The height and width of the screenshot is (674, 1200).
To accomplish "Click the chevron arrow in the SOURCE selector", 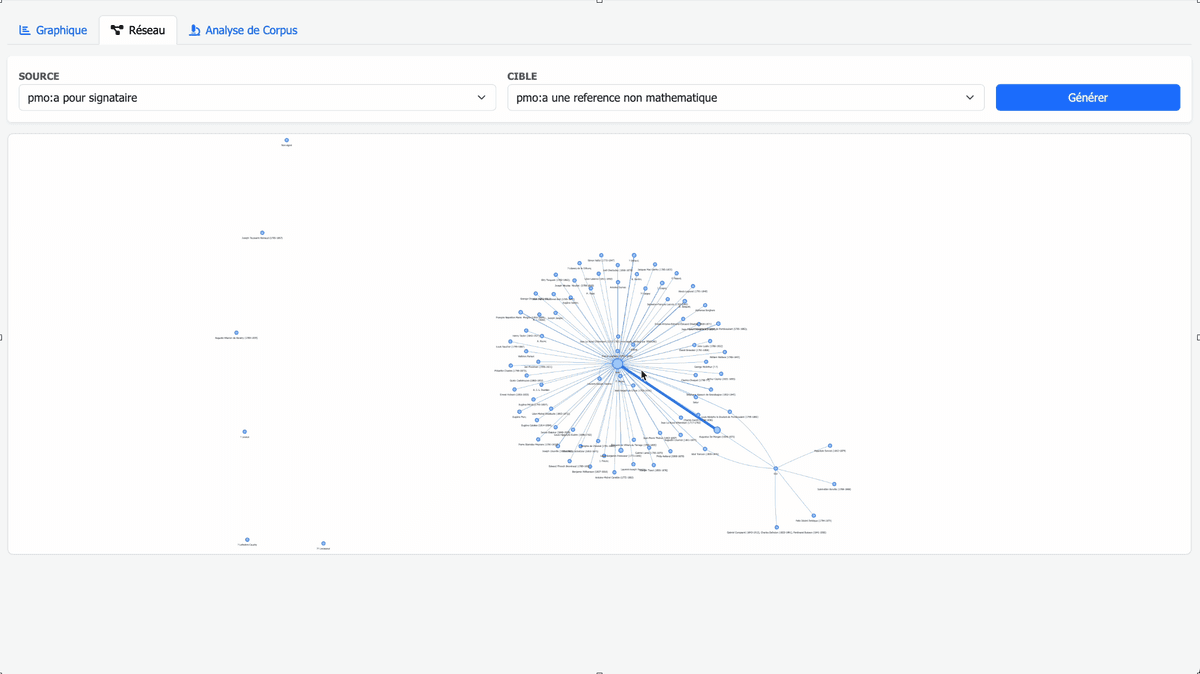I will click(481, 98).
